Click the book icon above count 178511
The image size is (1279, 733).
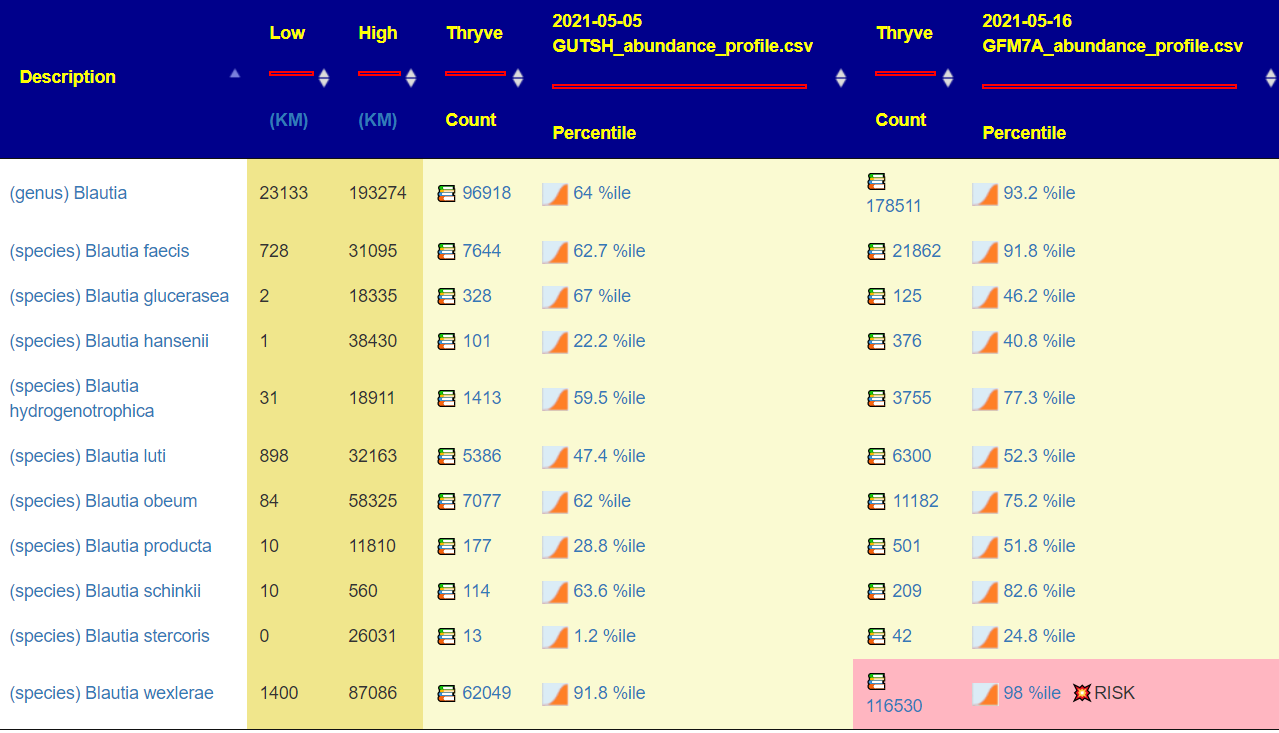(x=877, y=181)
